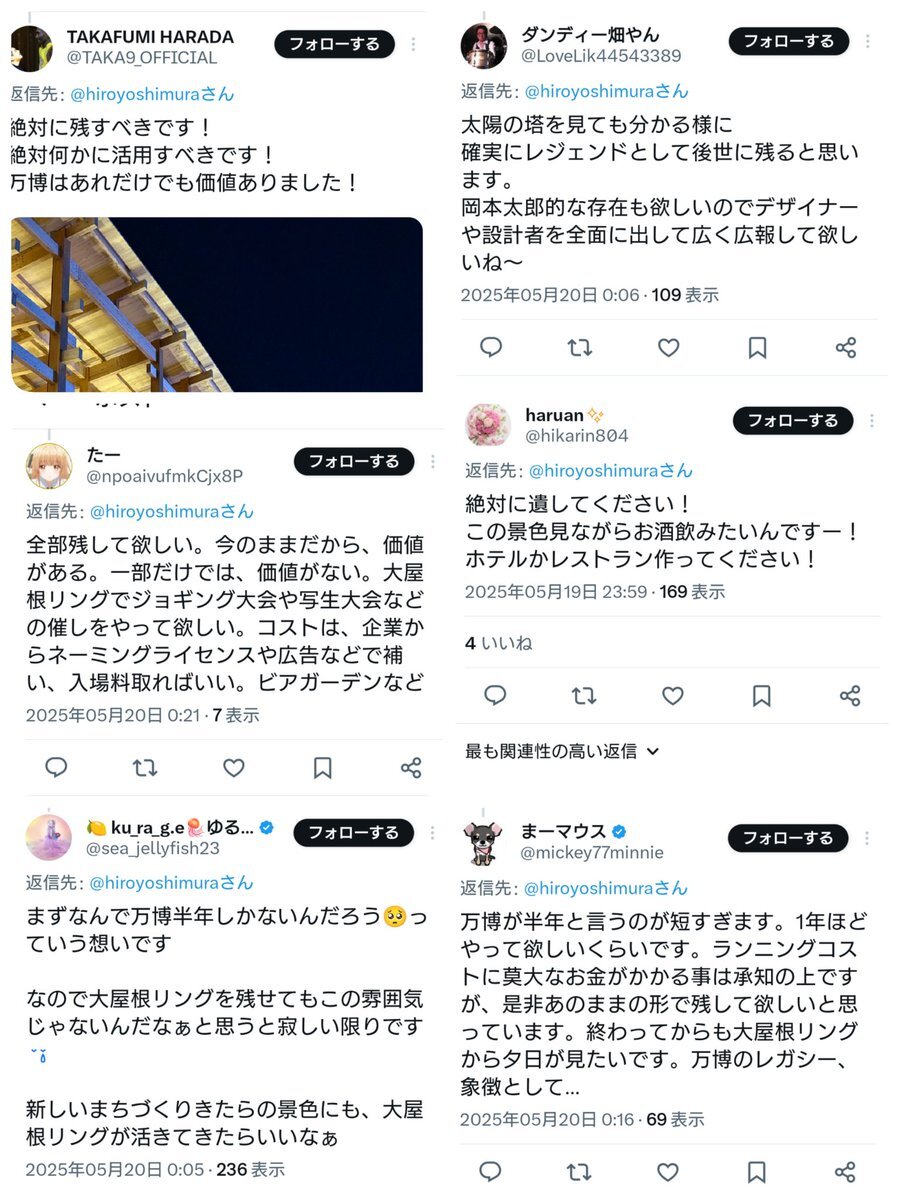Like ダンディー畑やん's tweet

(669, 347)
